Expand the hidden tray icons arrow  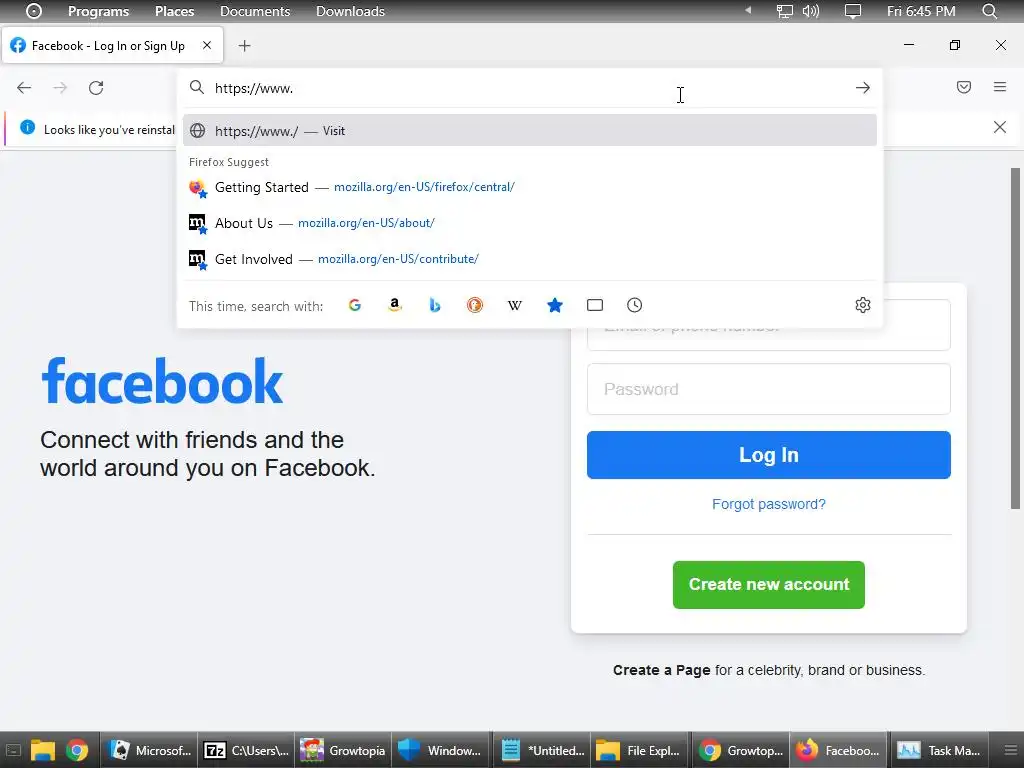pyautogui.click(x=748, y=10)
